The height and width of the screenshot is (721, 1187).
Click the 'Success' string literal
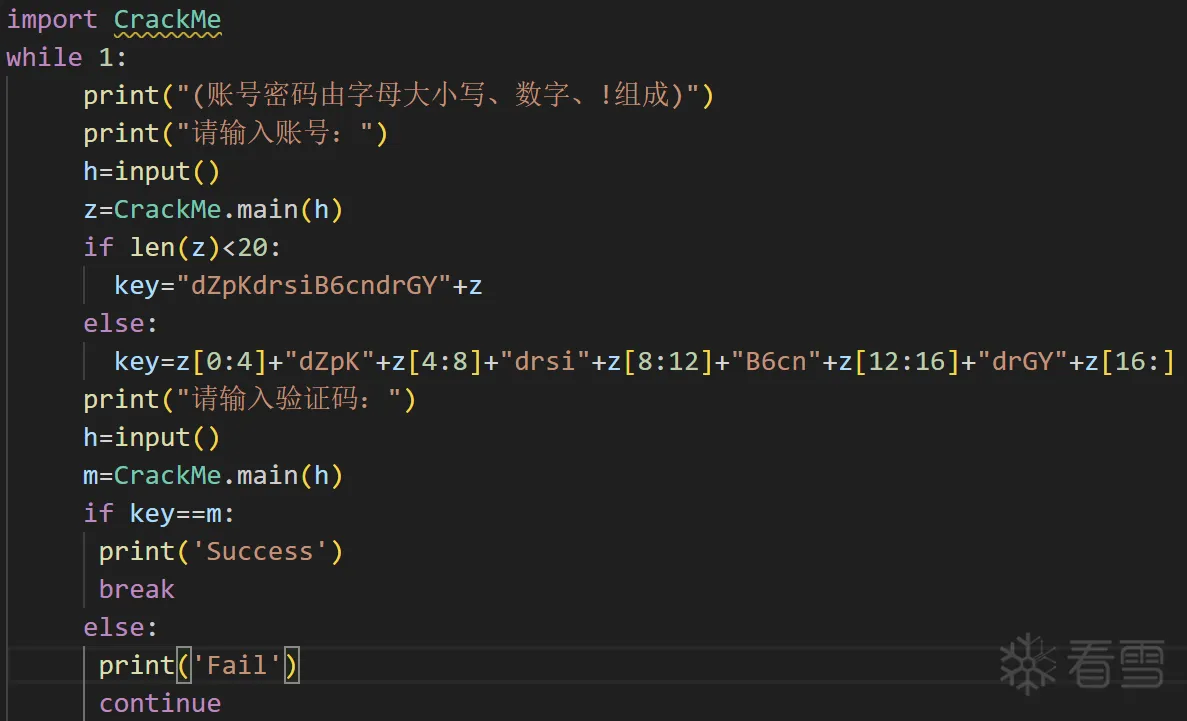(x=259, y=551)
